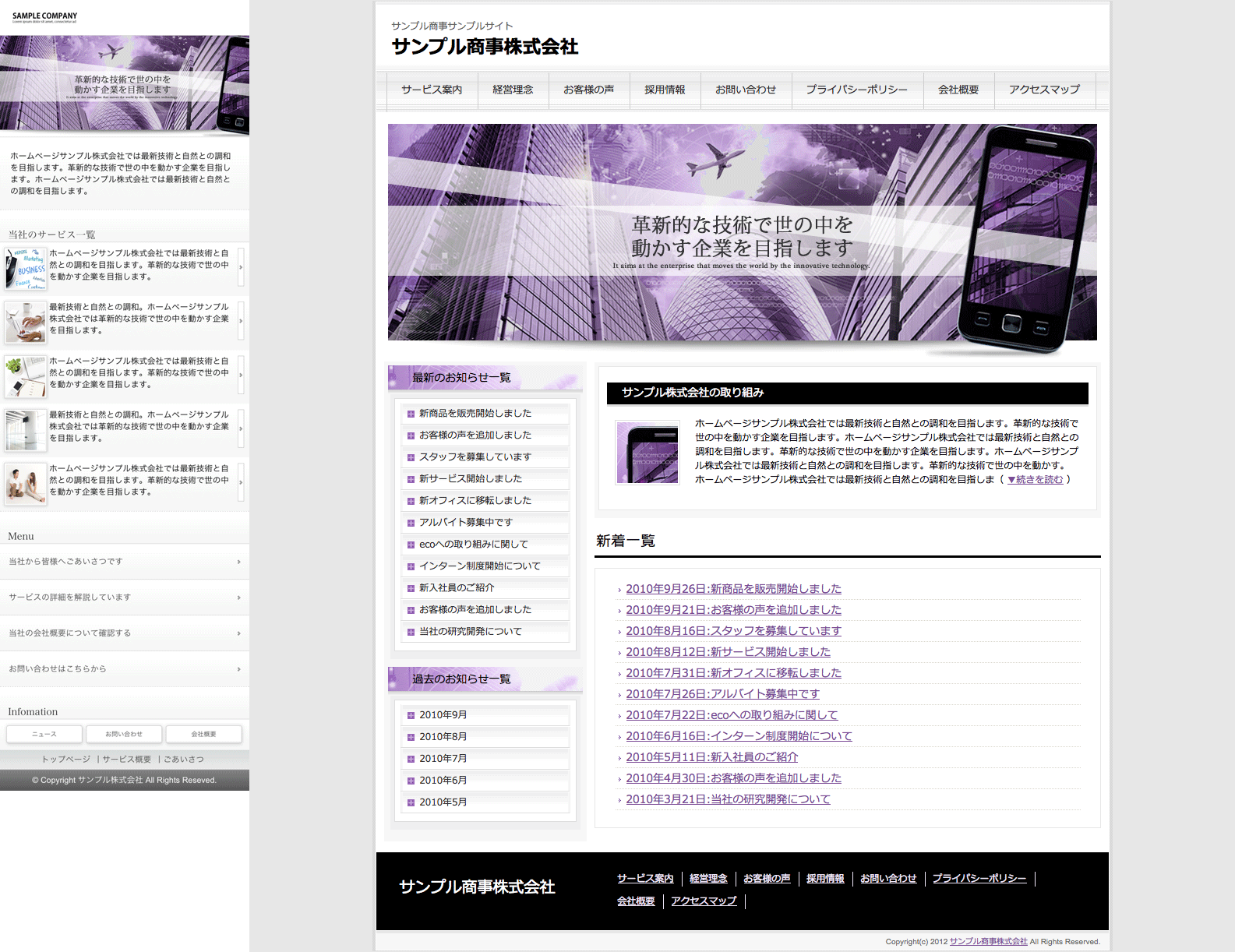
Task: Expand 当社から皆様へごあいさつです menu arrow
Action: [238, 562]
